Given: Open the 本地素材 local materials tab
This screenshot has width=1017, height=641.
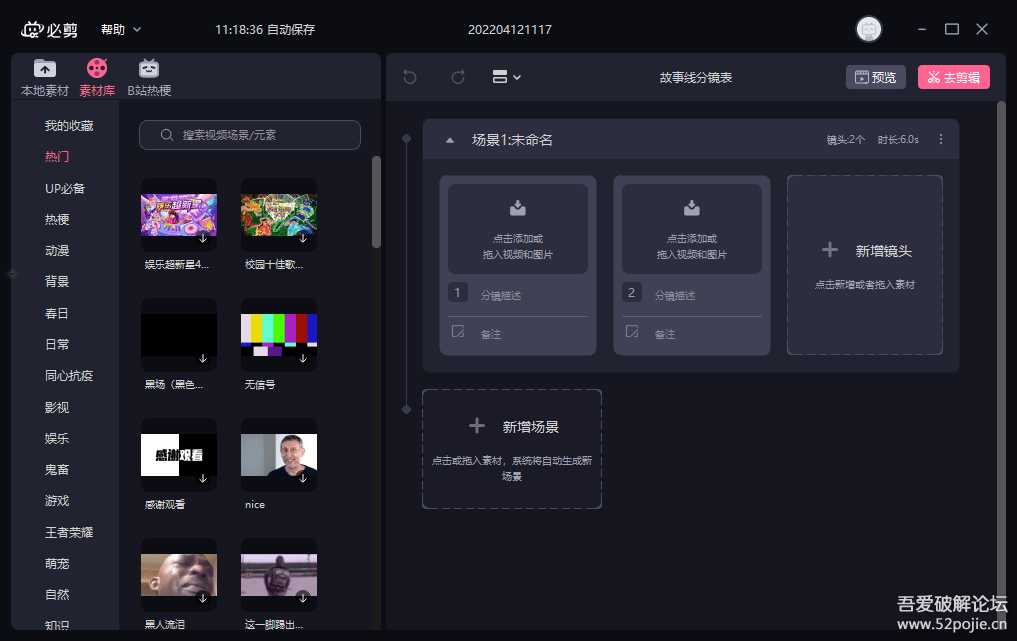Looking at the screenshot, I should click(45, 77).
